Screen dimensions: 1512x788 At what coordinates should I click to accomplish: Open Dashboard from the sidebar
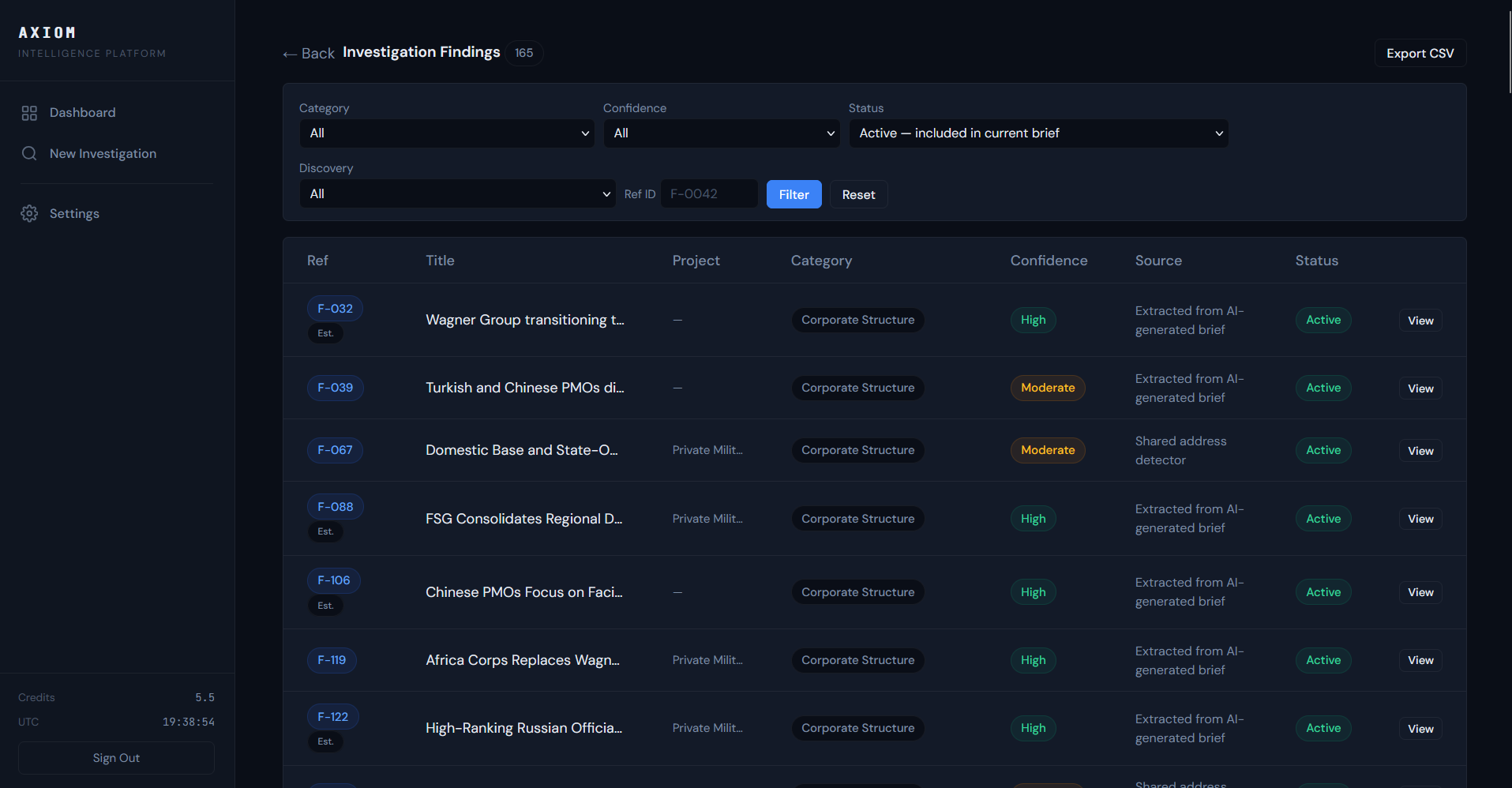[x=82, y=113]
